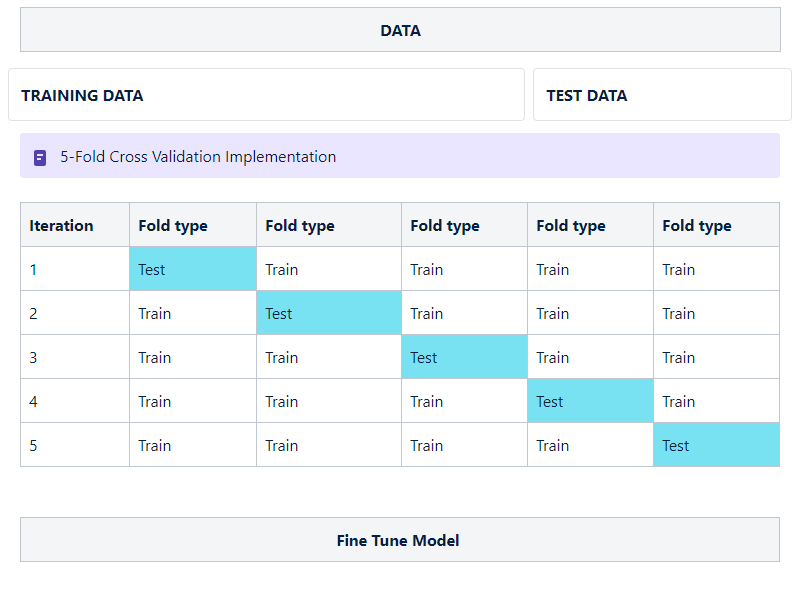
Task: Click the iteration number 1 cell
Action: click(74, 269)
